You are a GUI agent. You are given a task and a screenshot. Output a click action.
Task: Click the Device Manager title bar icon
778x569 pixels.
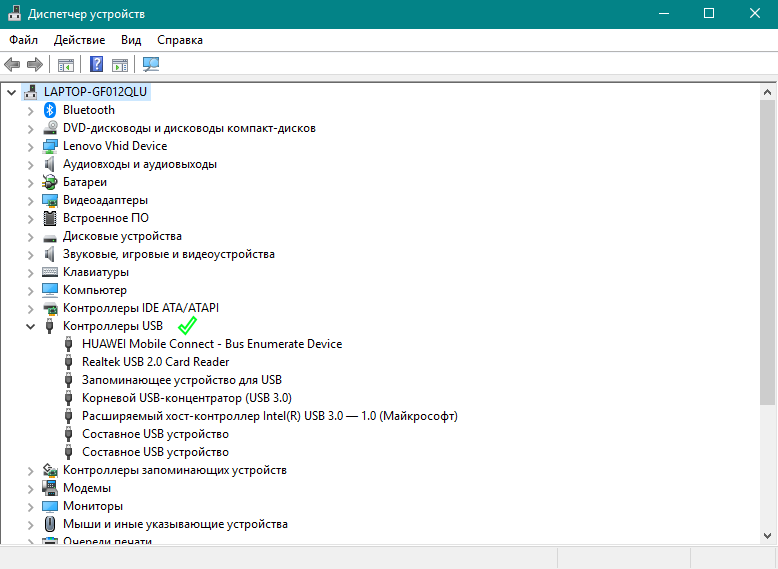tap(14, 13)
